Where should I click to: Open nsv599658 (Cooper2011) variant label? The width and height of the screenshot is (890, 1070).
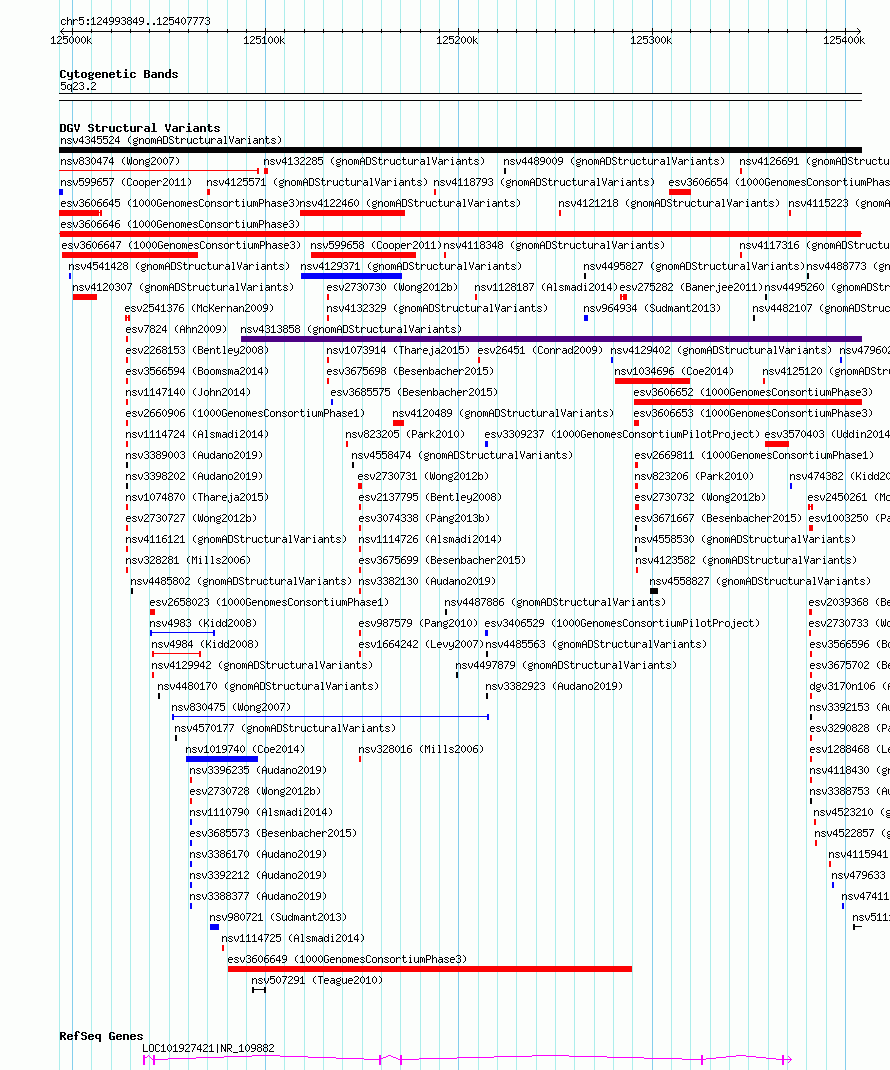point(376,246)
